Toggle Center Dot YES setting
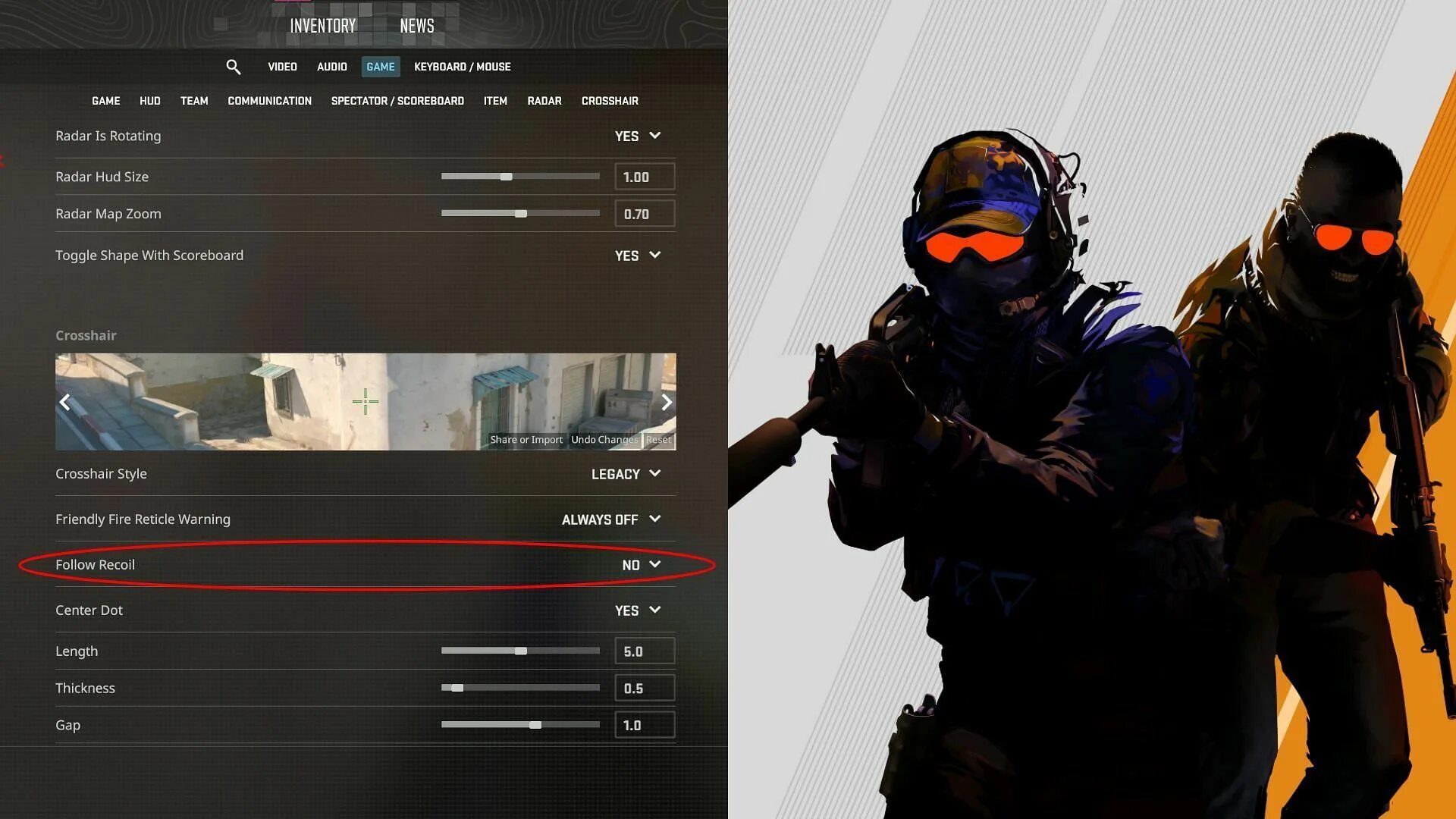Image resolution: width=1456 pixels, height=819 pixels. coord(638,610)
